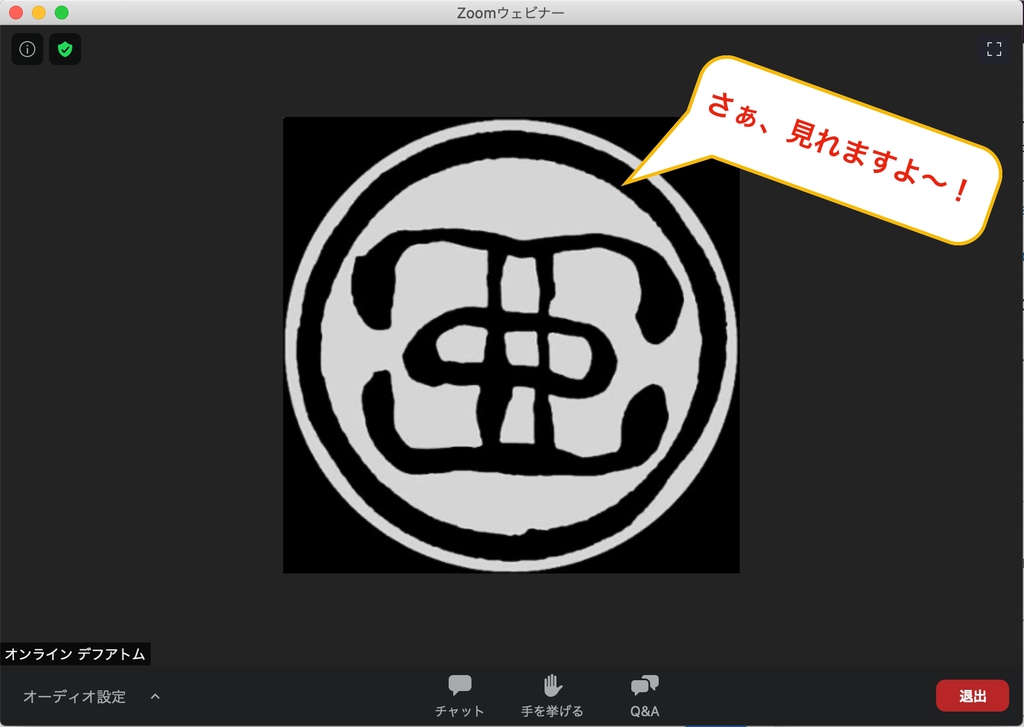Leave webinar with 退出 button
This screenshot has width=1024, height=727.
click(x=972, y=696)
